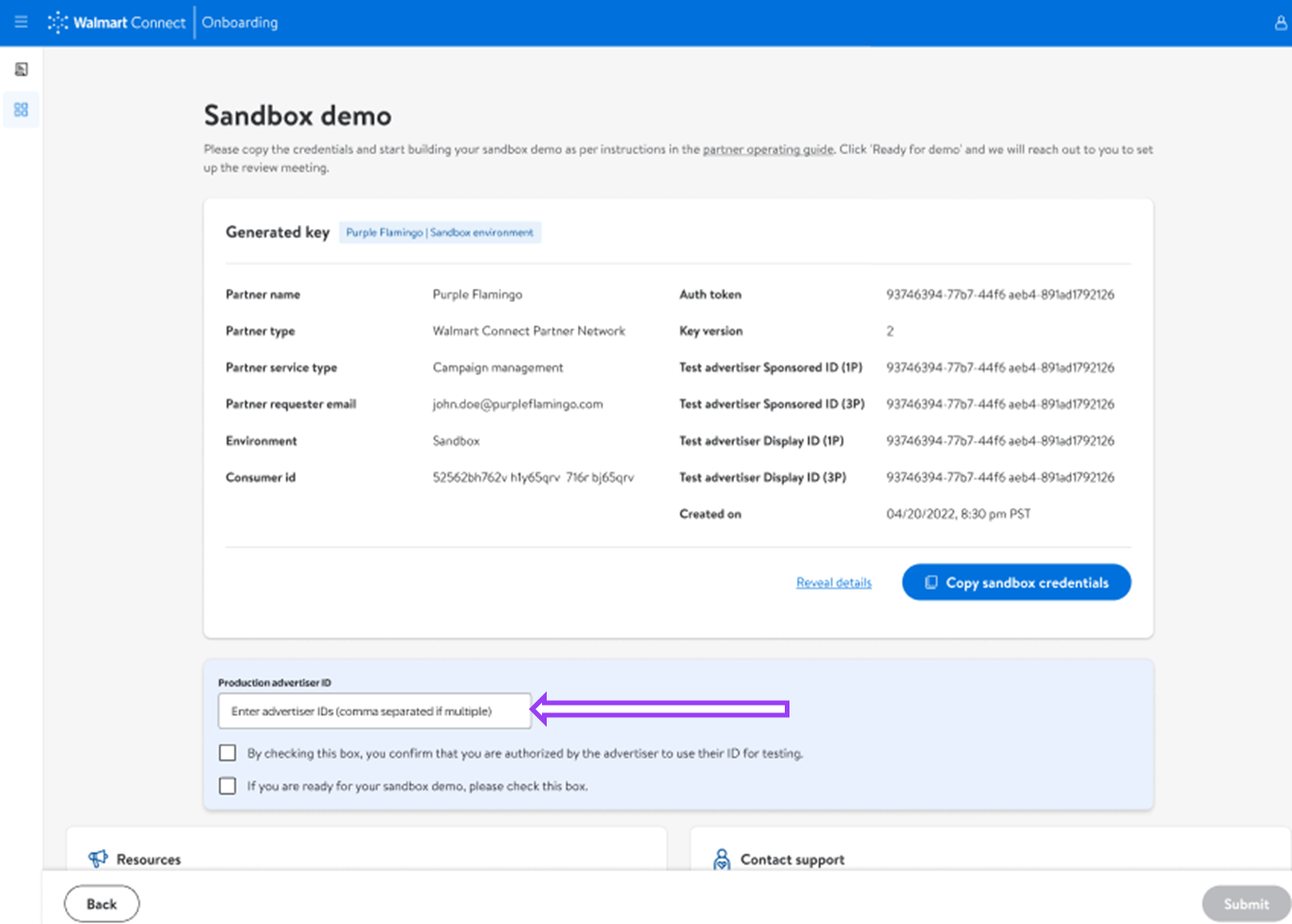Click the Onboarding header label

coord(240,23)
